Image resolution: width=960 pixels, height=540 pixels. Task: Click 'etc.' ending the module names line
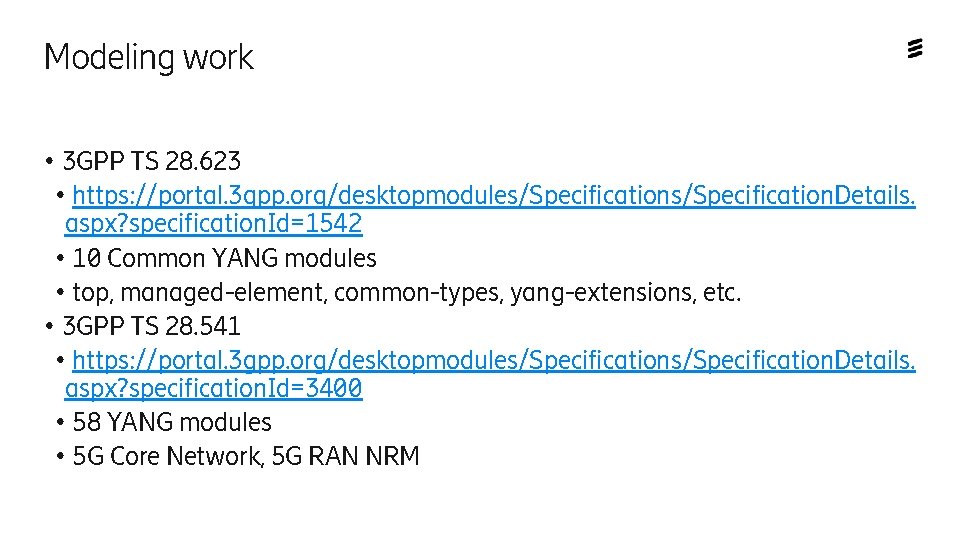(722, 293)
